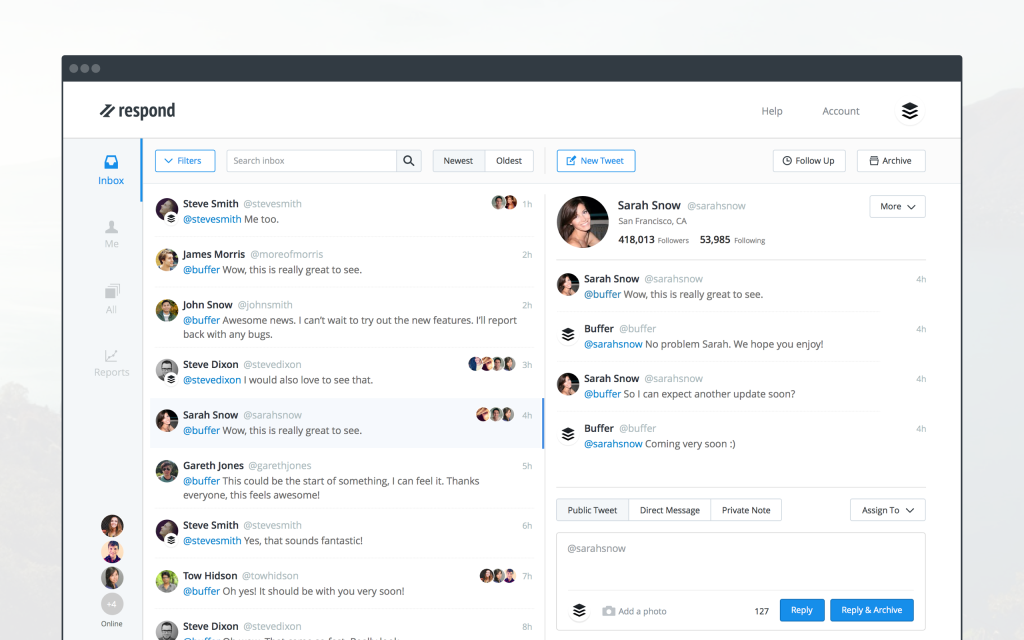Open the Private Note tab
Viewport: 1024px width, 640px height.
click(x=746, y=509)
